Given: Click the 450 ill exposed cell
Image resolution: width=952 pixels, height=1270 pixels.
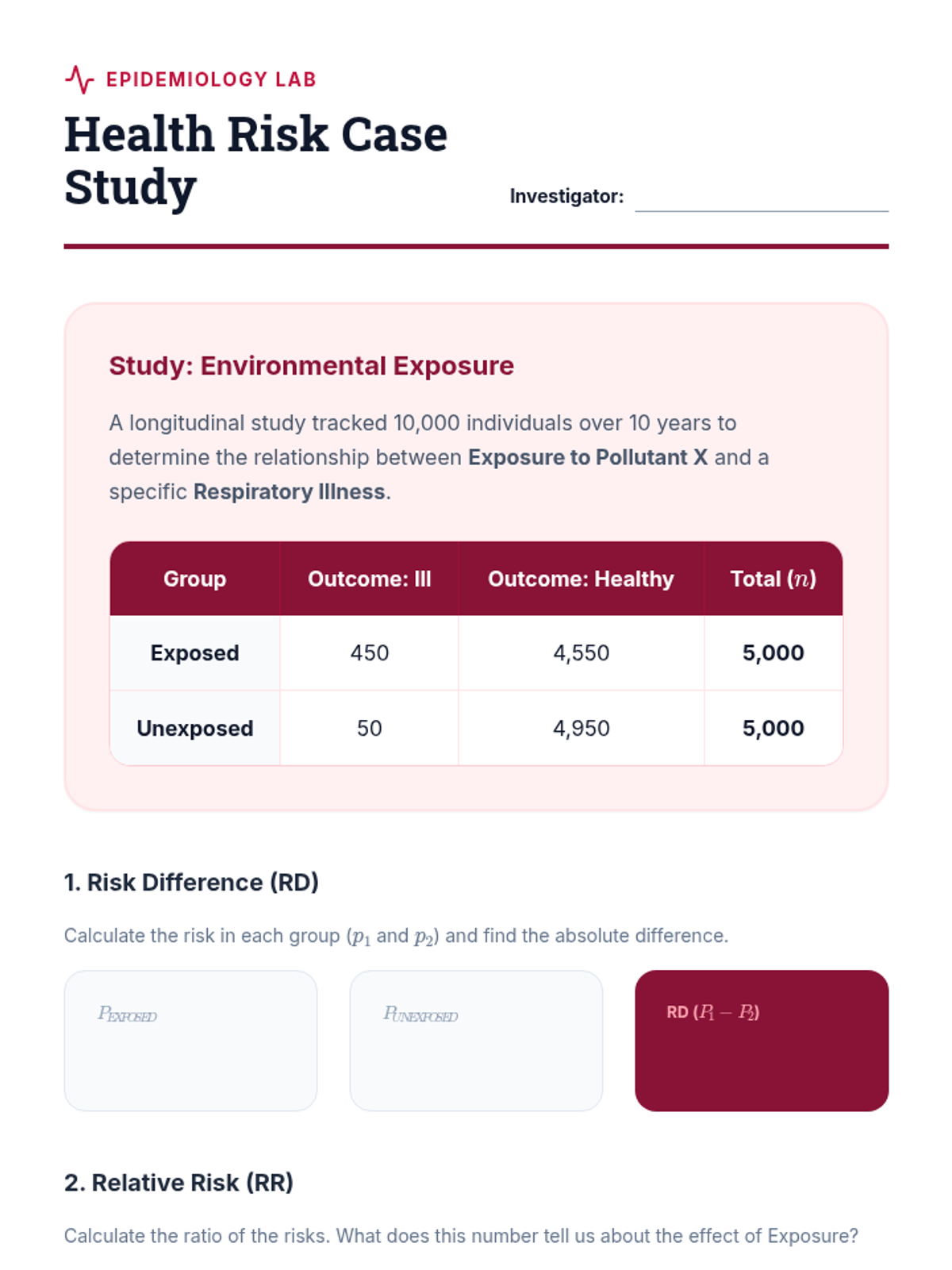Looking at the screenshot, I should pos(369,652).
